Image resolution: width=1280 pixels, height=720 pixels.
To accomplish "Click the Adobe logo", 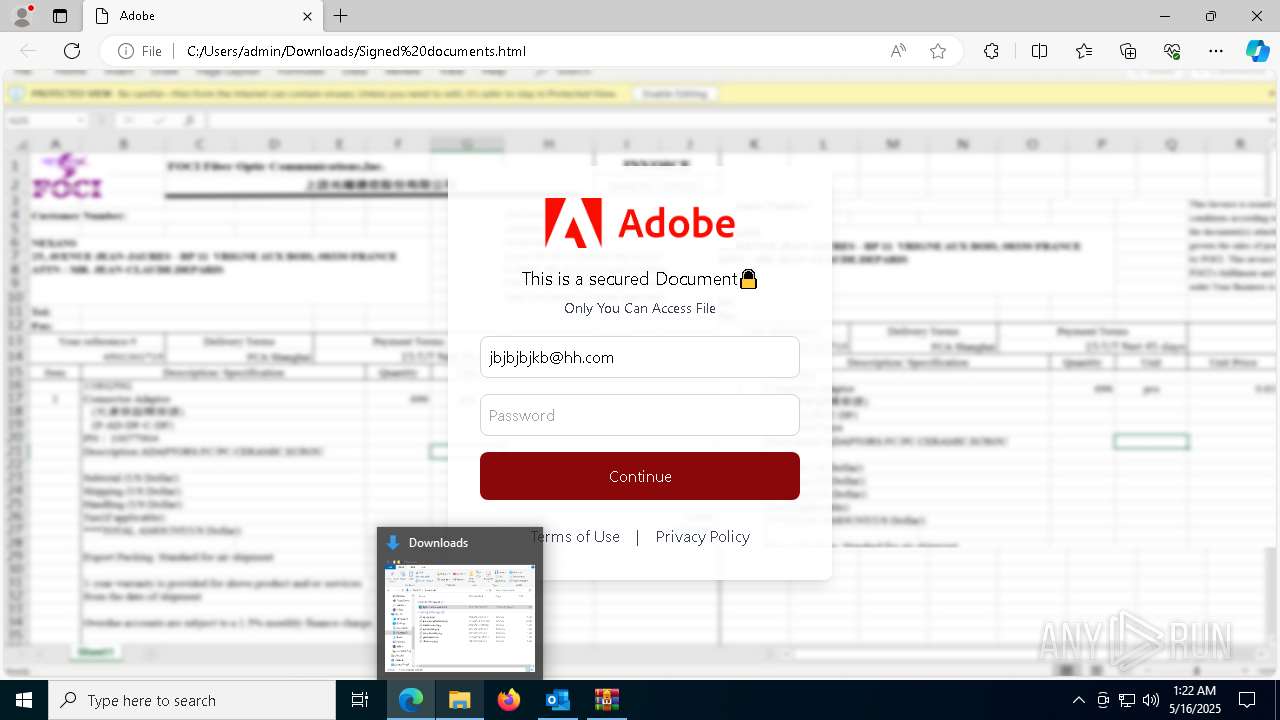I will 640,222.
